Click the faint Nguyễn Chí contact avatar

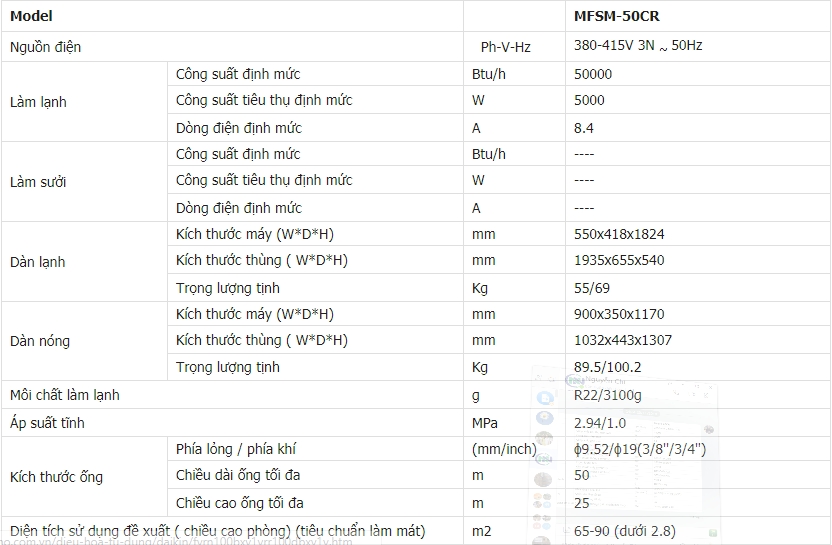576,381
